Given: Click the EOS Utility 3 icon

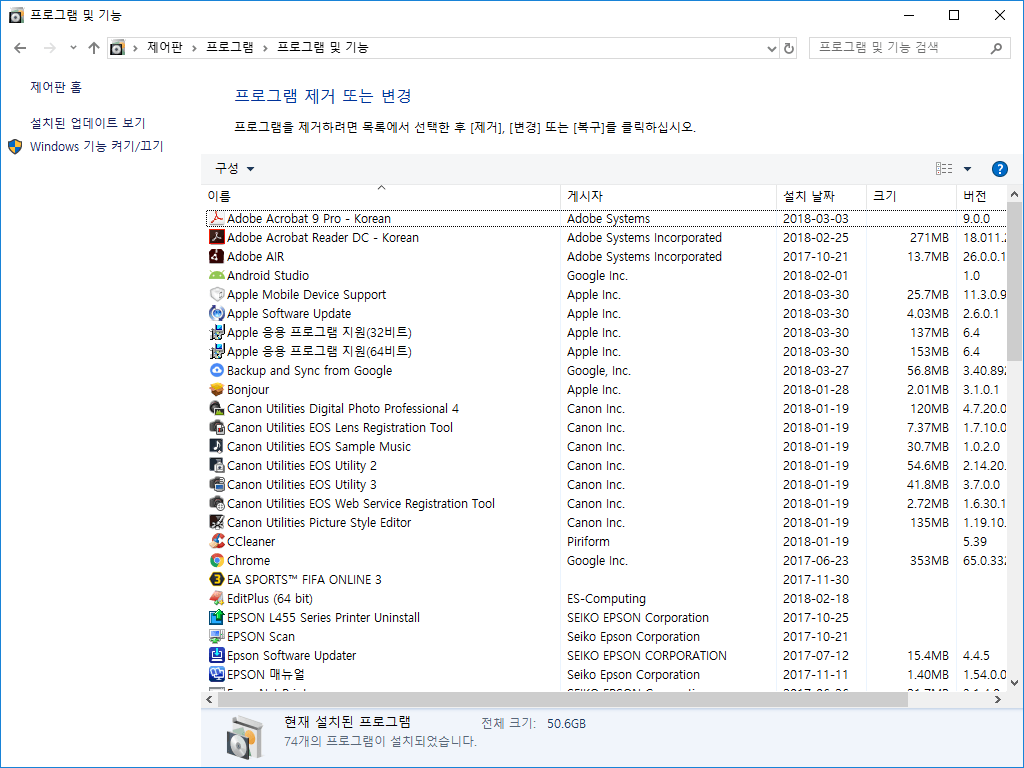Looking at the screenshot, I should pos(217,484).
